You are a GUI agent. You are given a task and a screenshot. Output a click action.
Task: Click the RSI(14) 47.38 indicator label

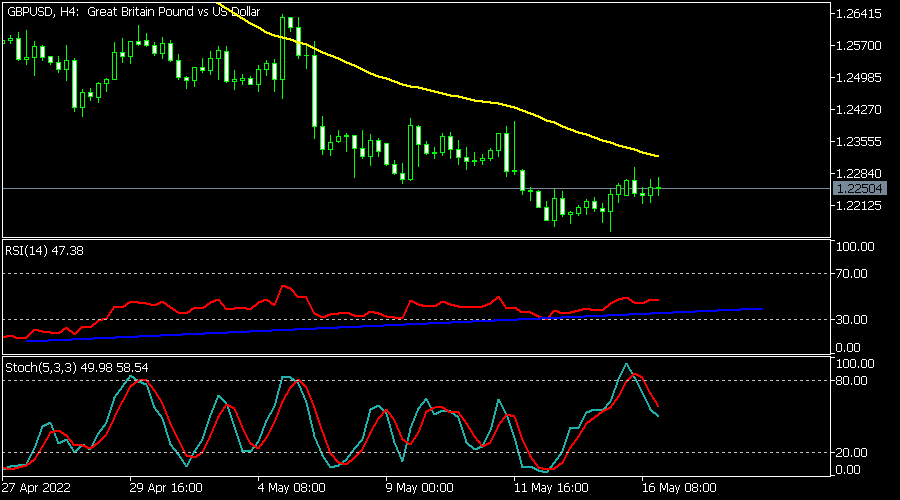click(x=44, y=251)
